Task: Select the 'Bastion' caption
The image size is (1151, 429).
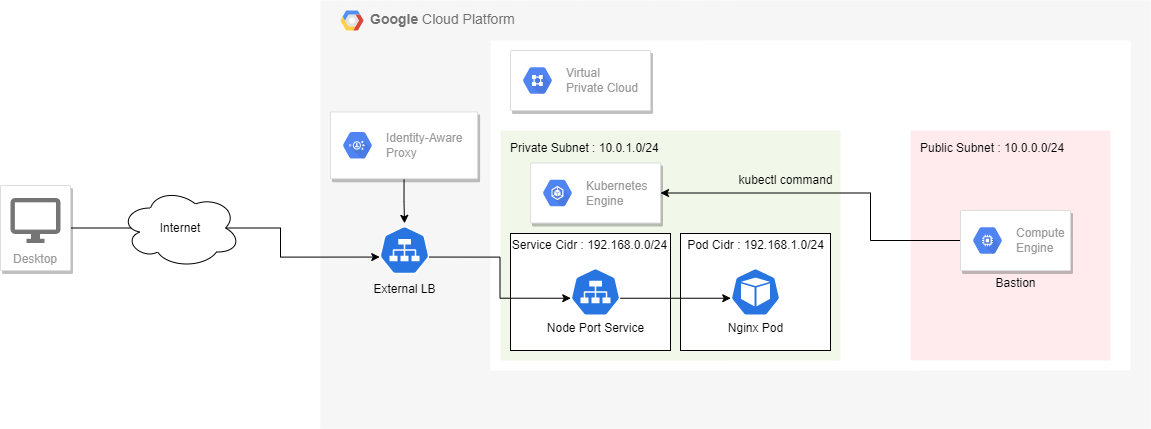Action: [x=1015, y=283]
